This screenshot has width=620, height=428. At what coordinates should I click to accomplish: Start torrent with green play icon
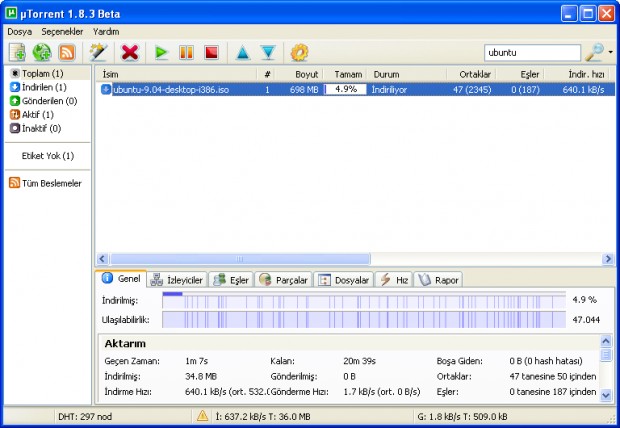coord(161,53)
